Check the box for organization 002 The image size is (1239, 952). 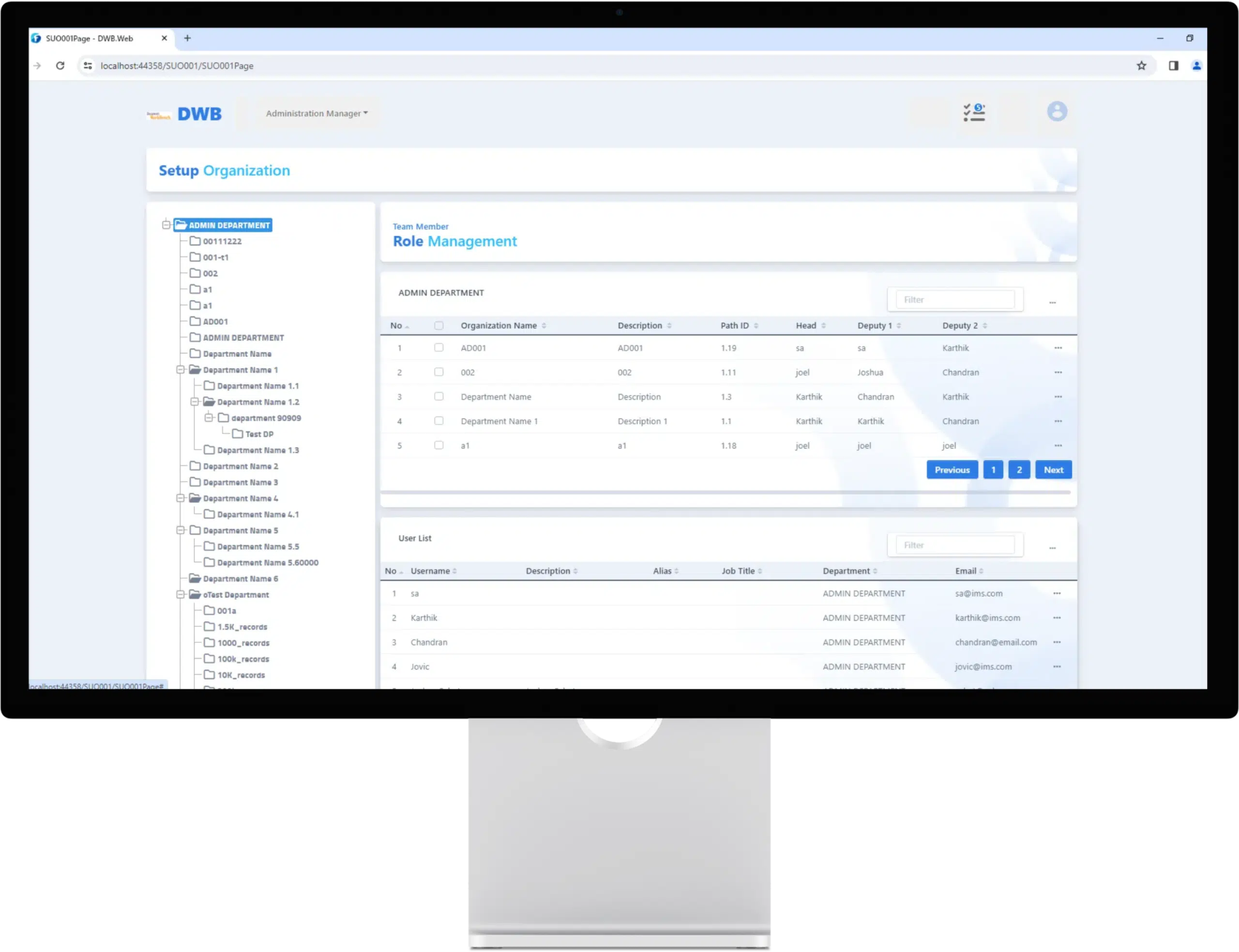click(438, 372)
